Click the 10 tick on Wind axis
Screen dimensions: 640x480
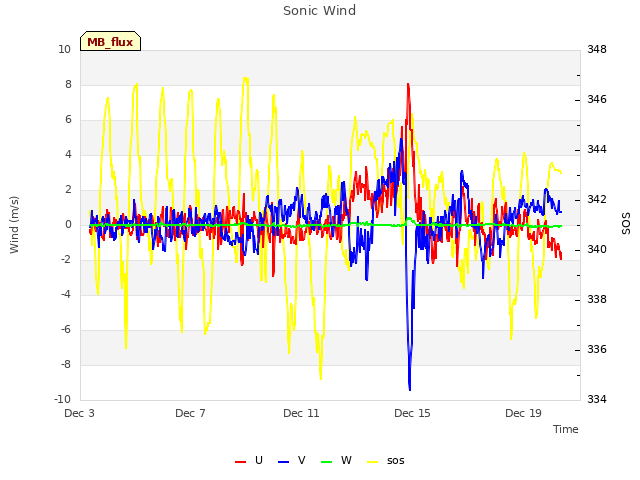(64, 49)
